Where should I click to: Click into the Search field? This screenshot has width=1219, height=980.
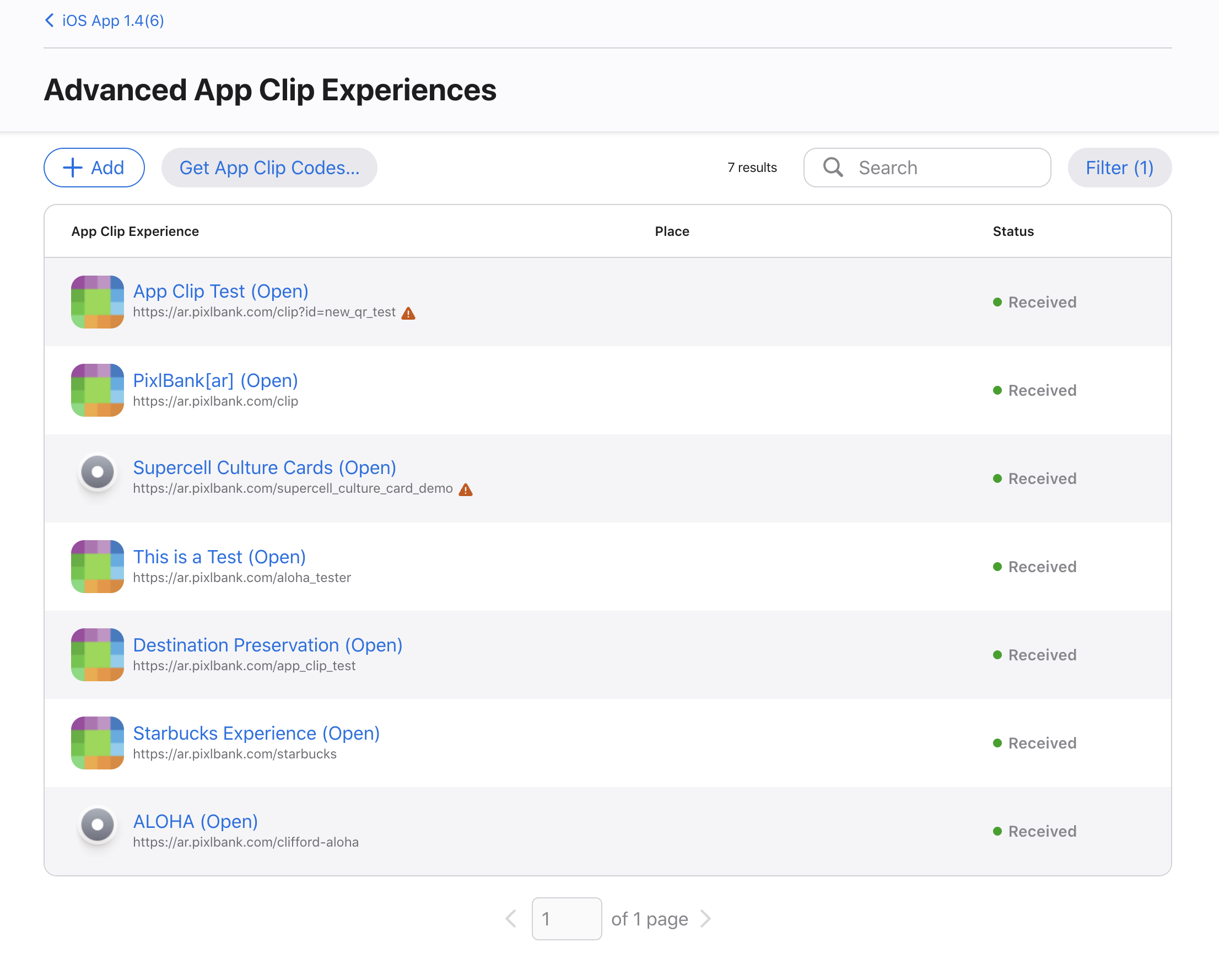pyautogui.click(x=944, y=168)
